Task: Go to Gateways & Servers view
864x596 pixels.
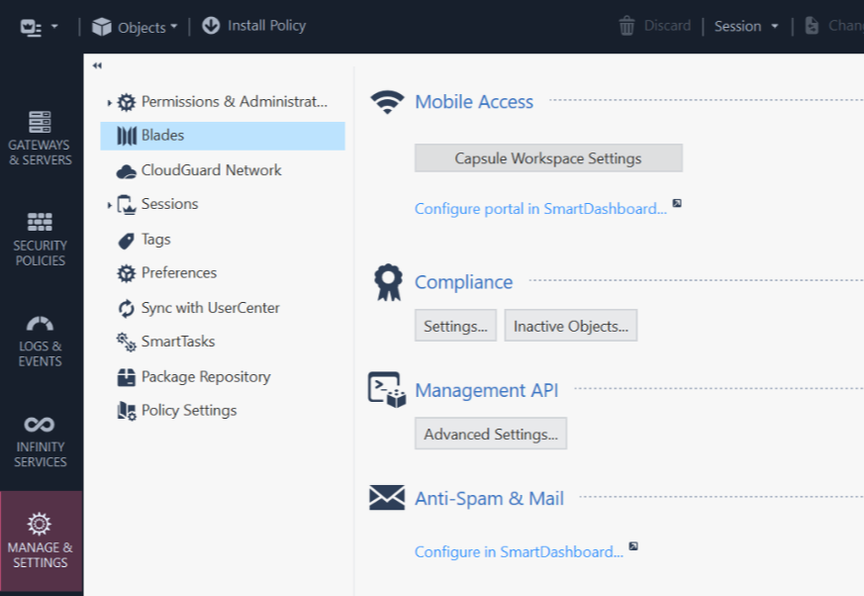Action: 40,138
